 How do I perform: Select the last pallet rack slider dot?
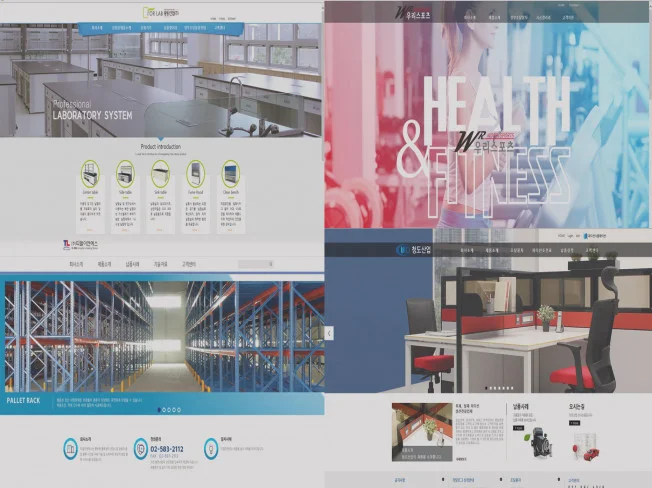pos(179,410)
